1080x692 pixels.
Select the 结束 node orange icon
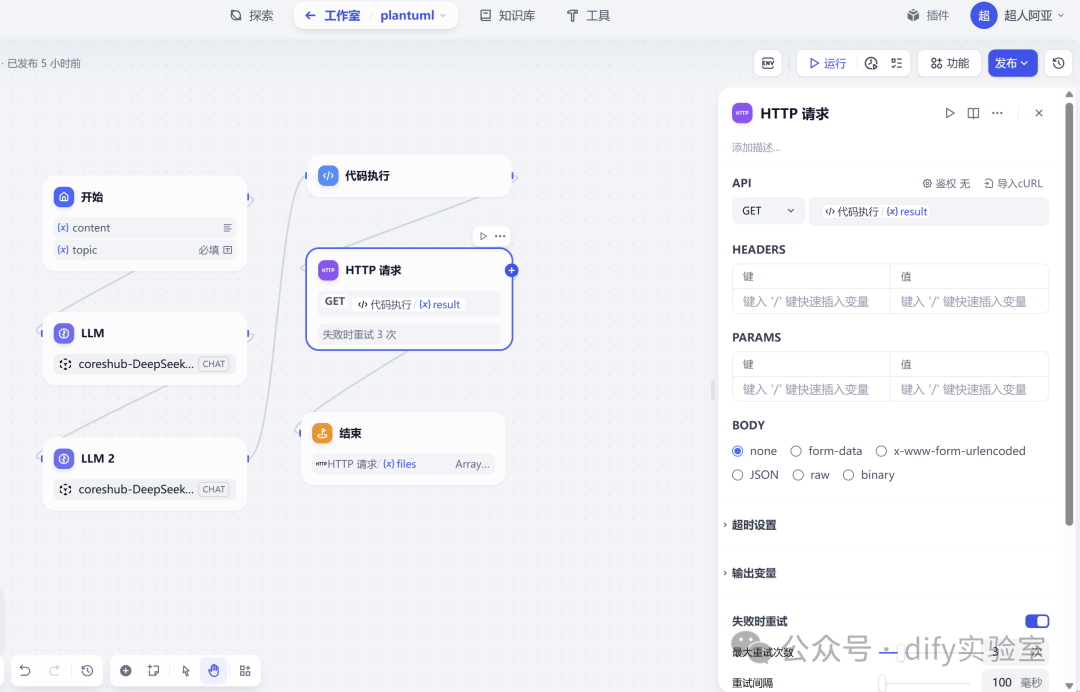click(322, 433)
